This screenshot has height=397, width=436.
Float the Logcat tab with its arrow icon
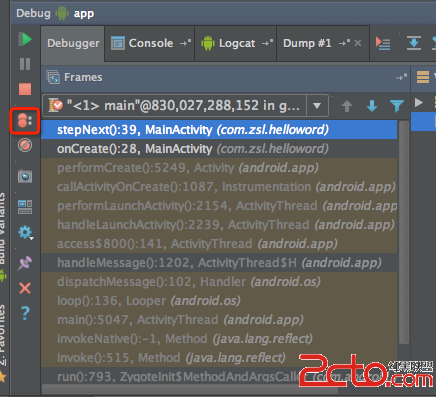[267, 43]
